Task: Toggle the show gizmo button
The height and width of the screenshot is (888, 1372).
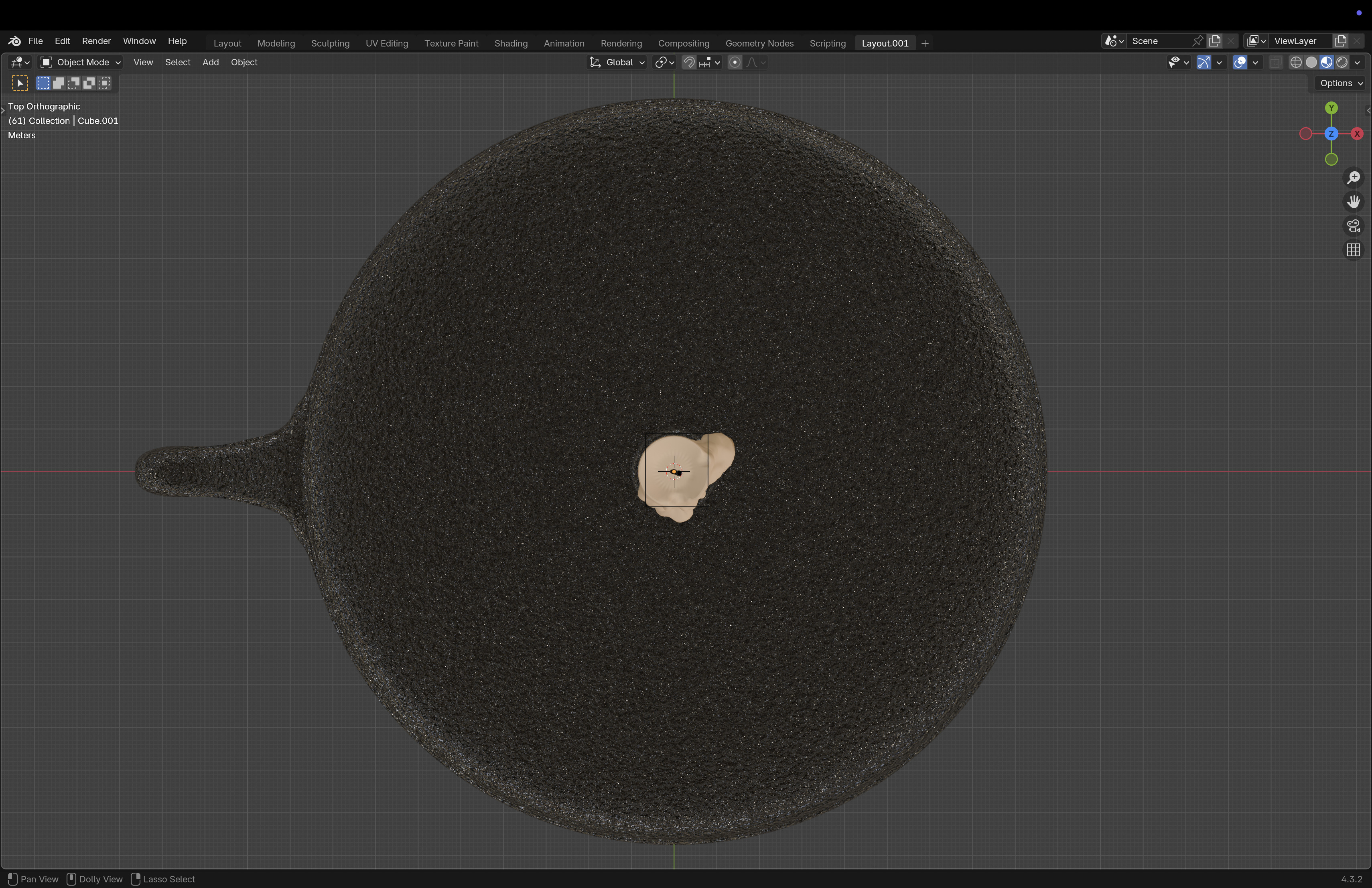Action: tap(1204, 62)
